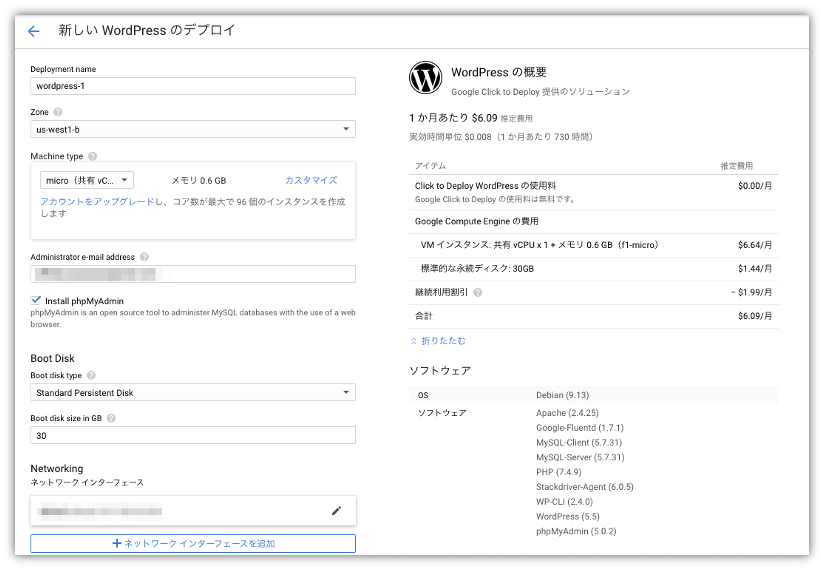Screen dimensions: 824x570
Task: Click Click to Deploy cost $0.00/月
Action: coord(755,185)
